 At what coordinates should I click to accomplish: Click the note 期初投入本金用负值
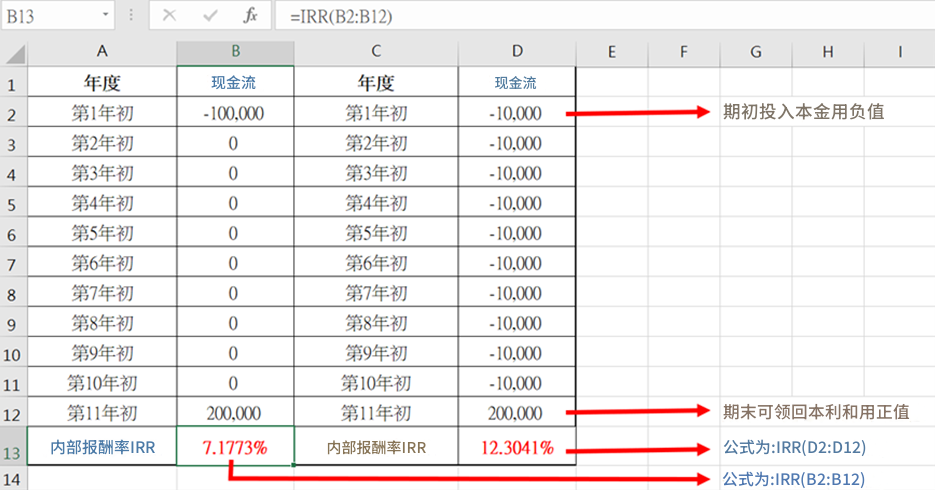803,112
